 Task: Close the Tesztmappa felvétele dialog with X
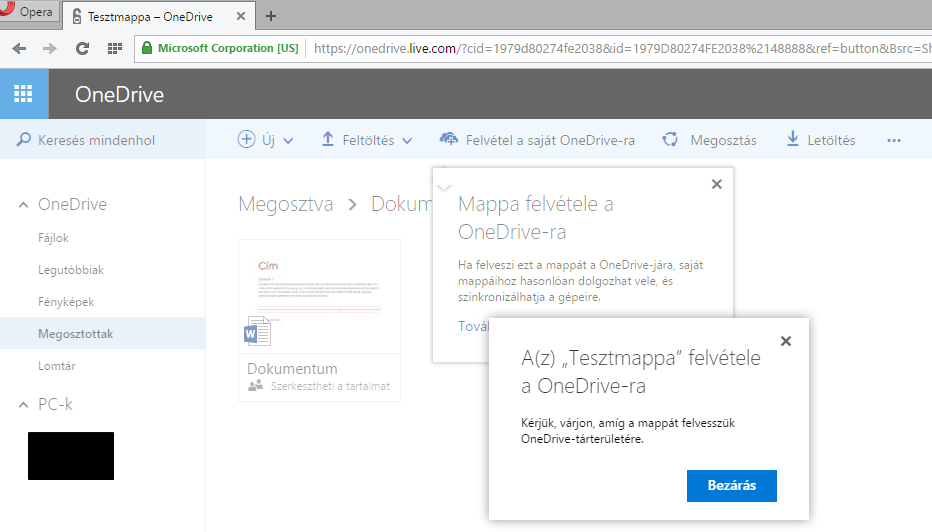(x=786, y=341)
